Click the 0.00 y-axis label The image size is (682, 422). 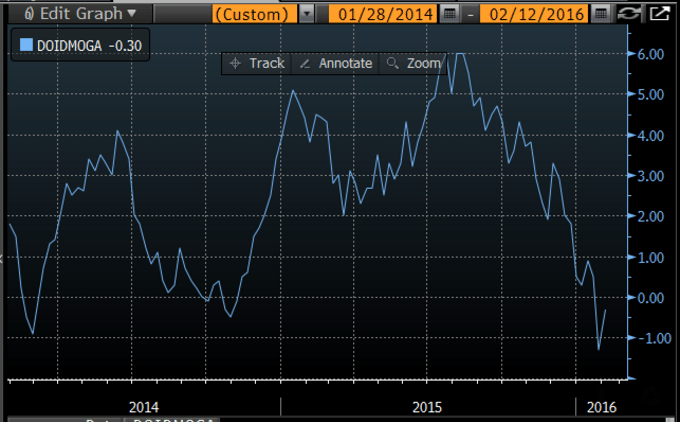pyautogui.click(x=651, y=298)
